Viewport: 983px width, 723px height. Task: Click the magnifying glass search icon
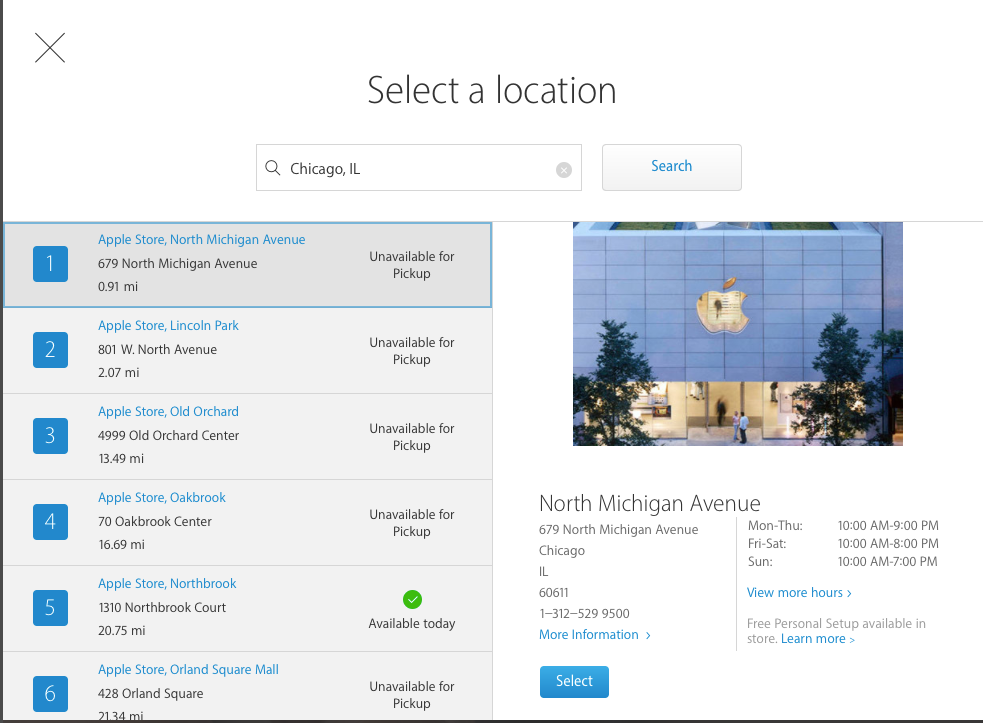(273, 167)
